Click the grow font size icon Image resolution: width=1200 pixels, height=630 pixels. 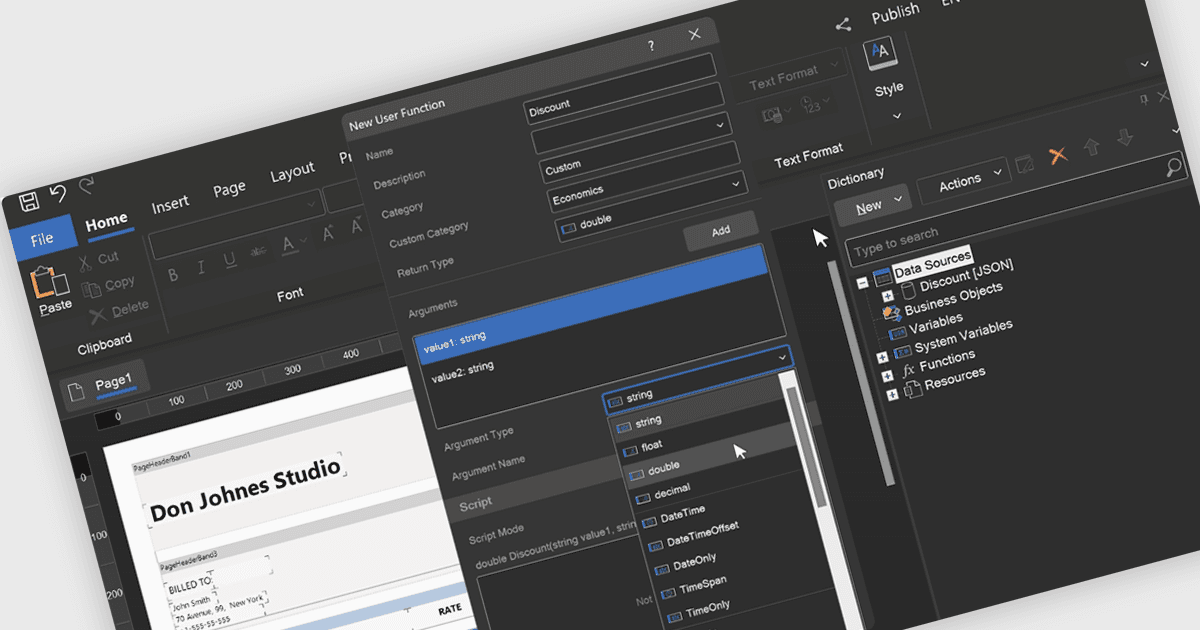[x=328, y=235]
